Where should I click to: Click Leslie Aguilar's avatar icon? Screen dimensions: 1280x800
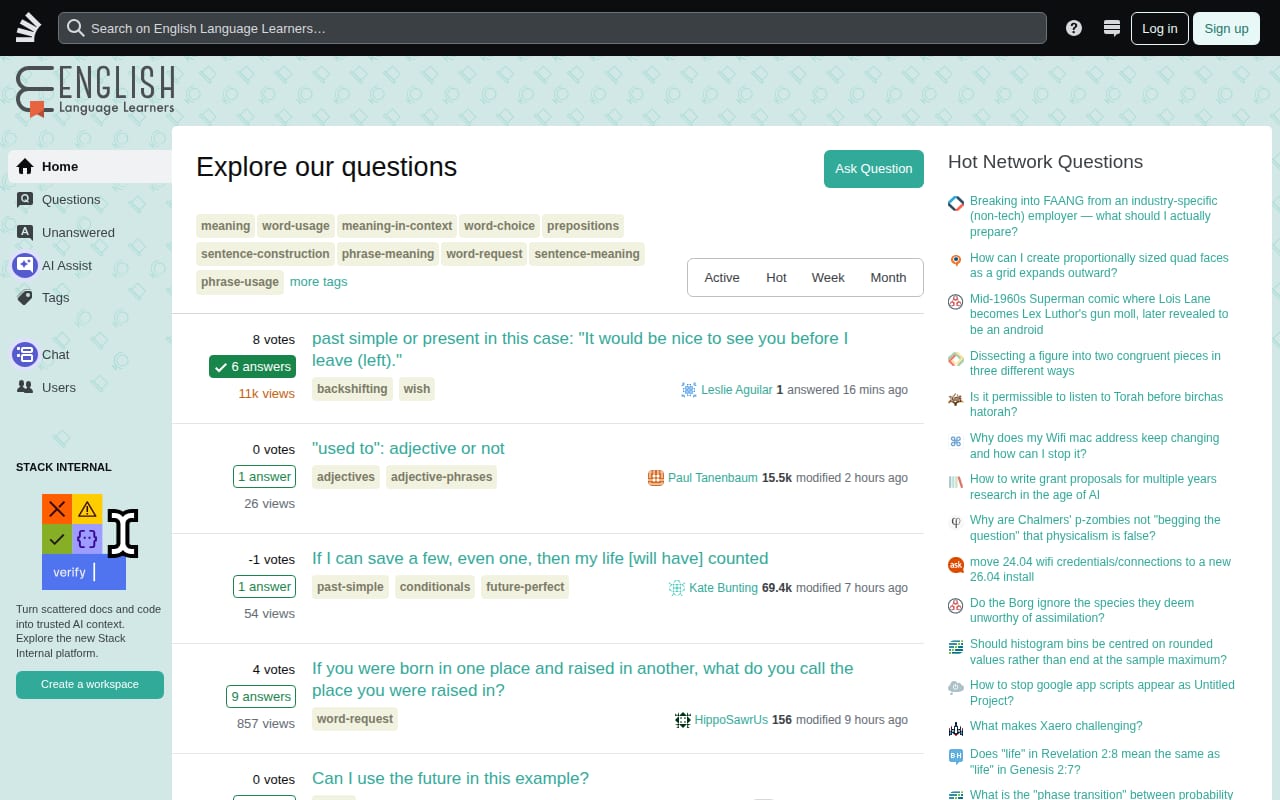click(689, 390)
